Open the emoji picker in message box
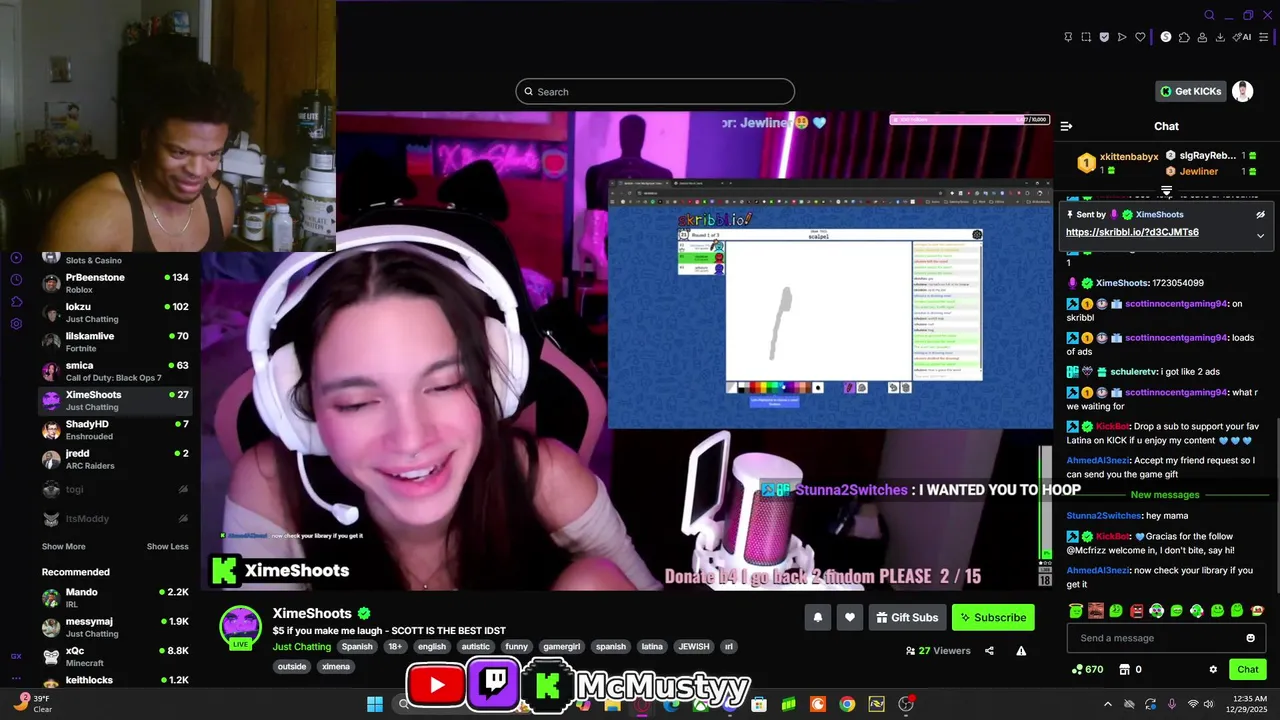The width and height of the screenshot is (1280, 720). [1250, 638]
